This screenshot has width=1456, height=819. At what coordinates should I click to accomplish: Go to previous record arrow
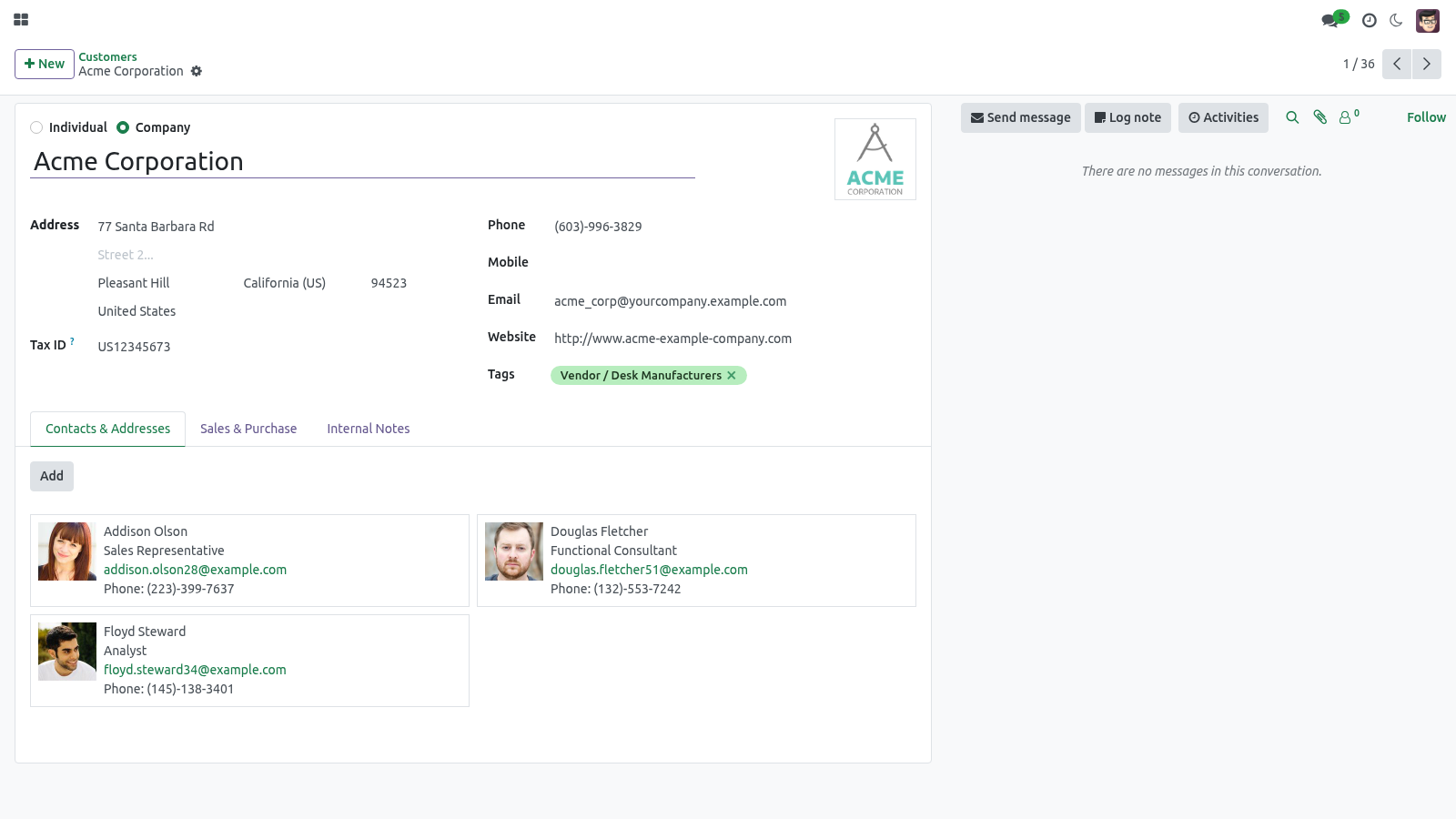click(1397, 64)
